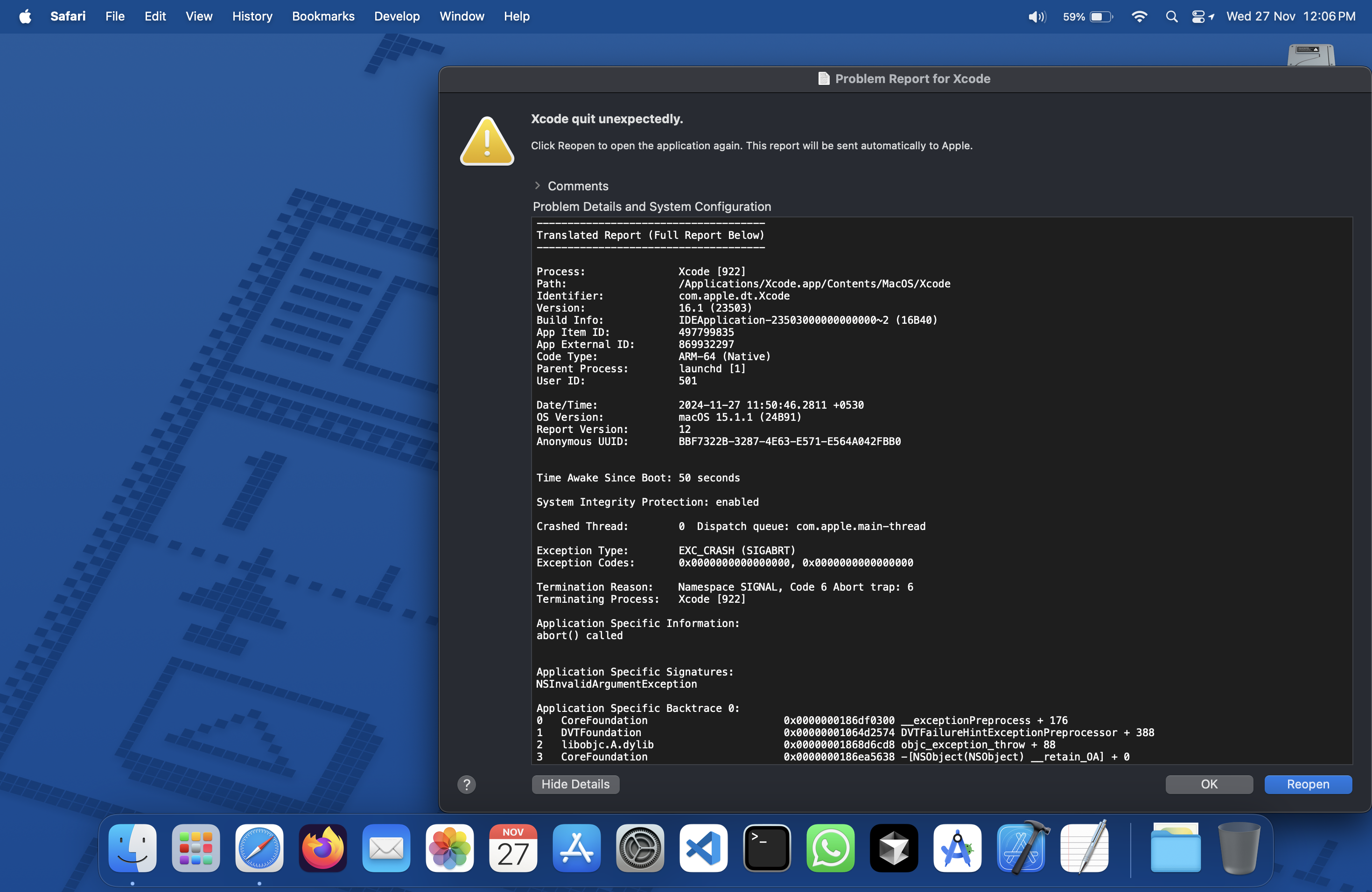Expand the Comments disclosure chevron

(x=537, y=186)
